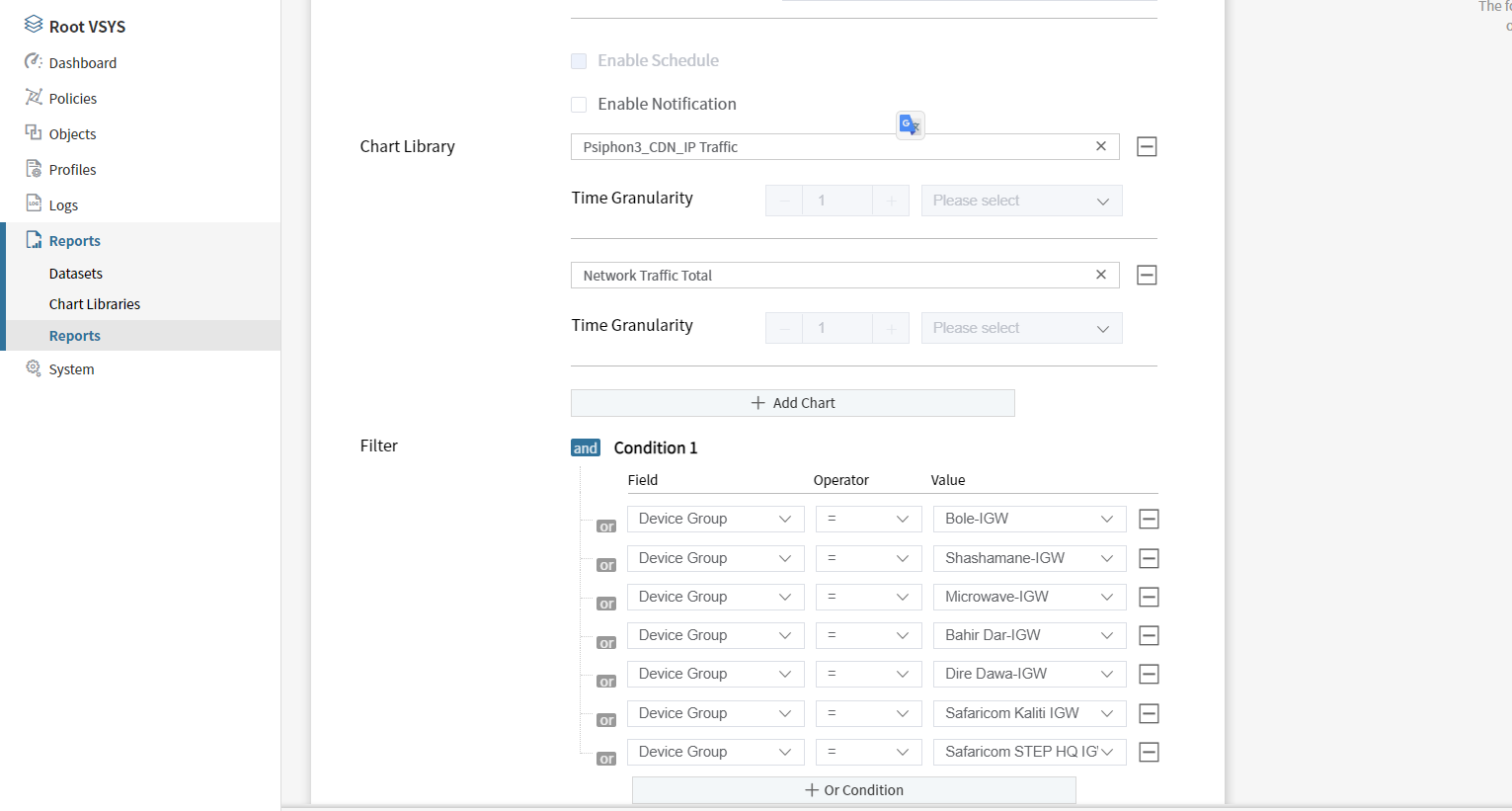
Task: Remove the Psiphon3_CDN_IP Traffic chart row
Action: pos(1146,147)
